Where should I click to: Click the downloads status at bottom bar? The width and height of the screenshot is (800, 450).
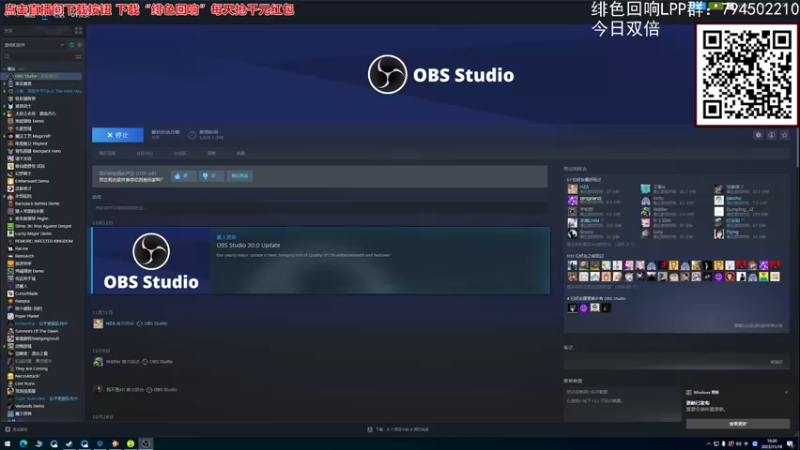pos(398,430)
